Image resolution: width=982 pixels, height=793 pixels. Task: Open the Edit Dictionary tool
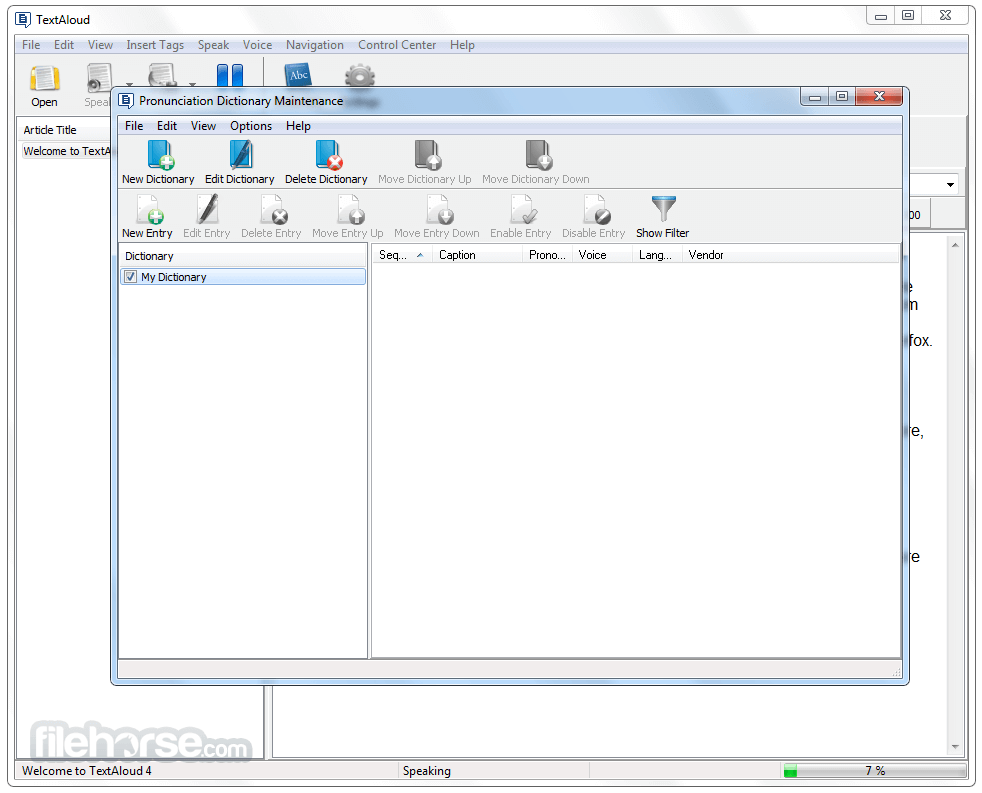[x=240, y=156]
